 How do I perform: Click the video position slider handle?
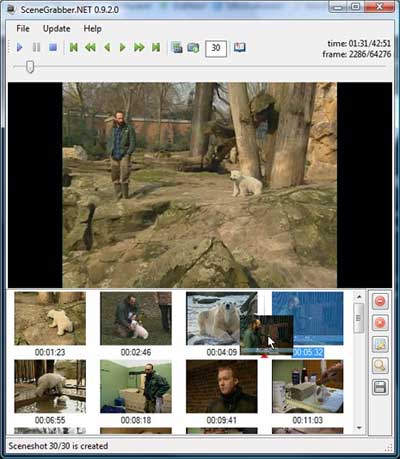(x=30, y=67)
